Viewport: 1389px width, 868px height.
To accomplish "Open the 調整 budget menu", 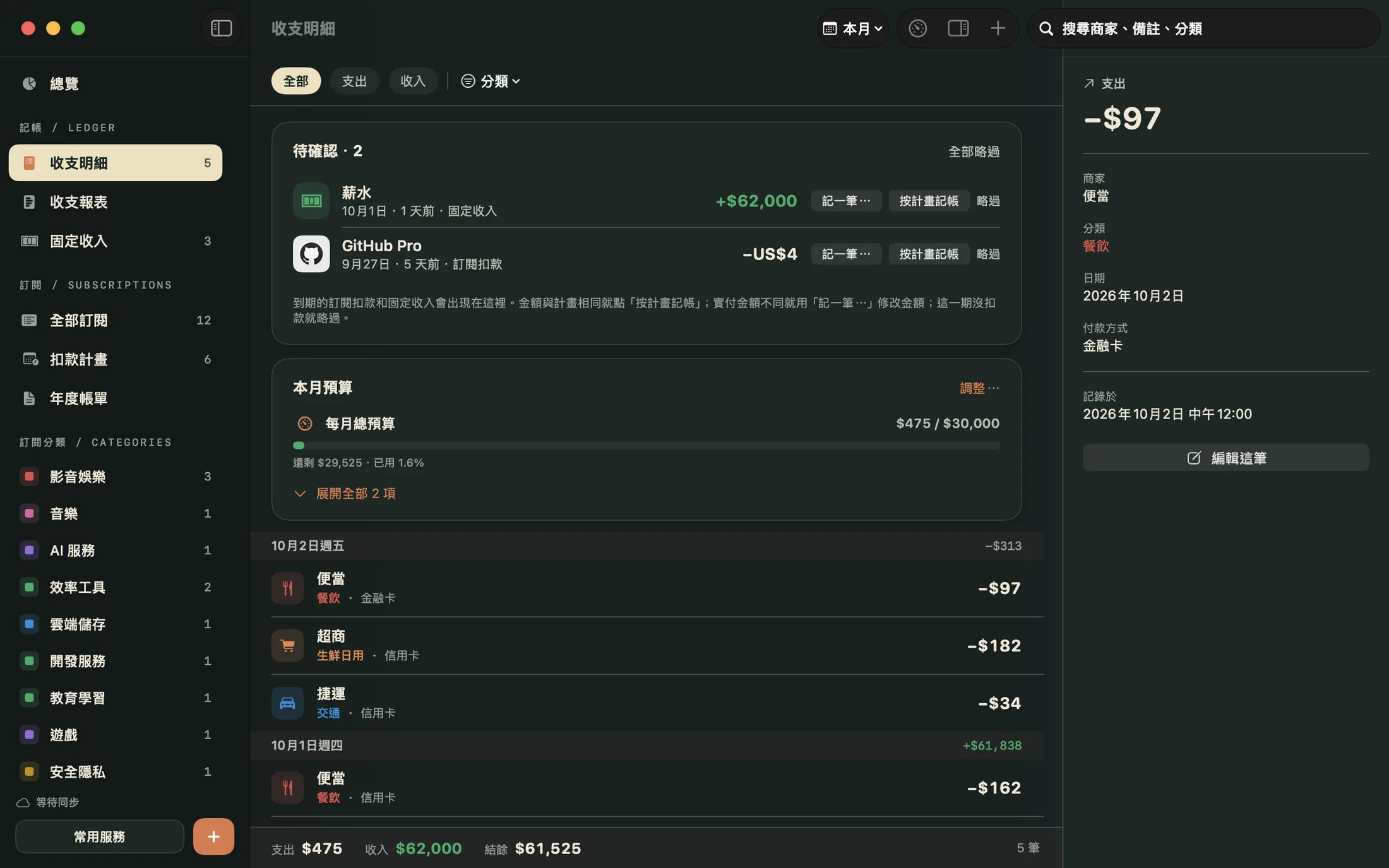I will coord(979,388).
